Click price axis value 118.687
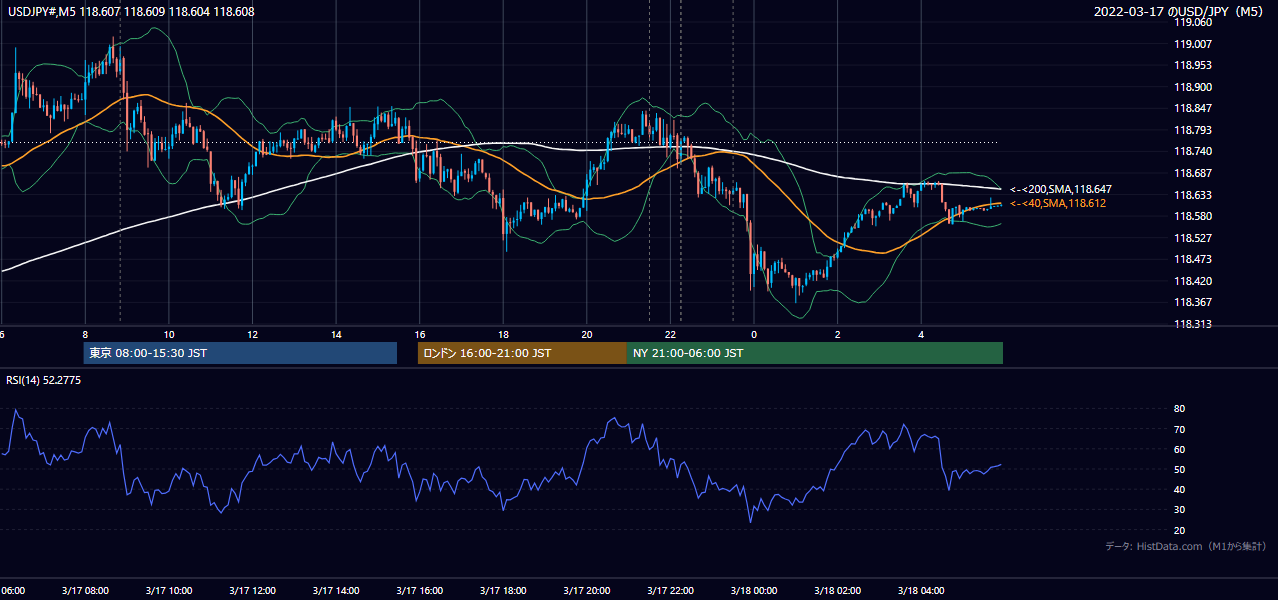The width and height of the screenshot is (1278, 600). 1194,173
